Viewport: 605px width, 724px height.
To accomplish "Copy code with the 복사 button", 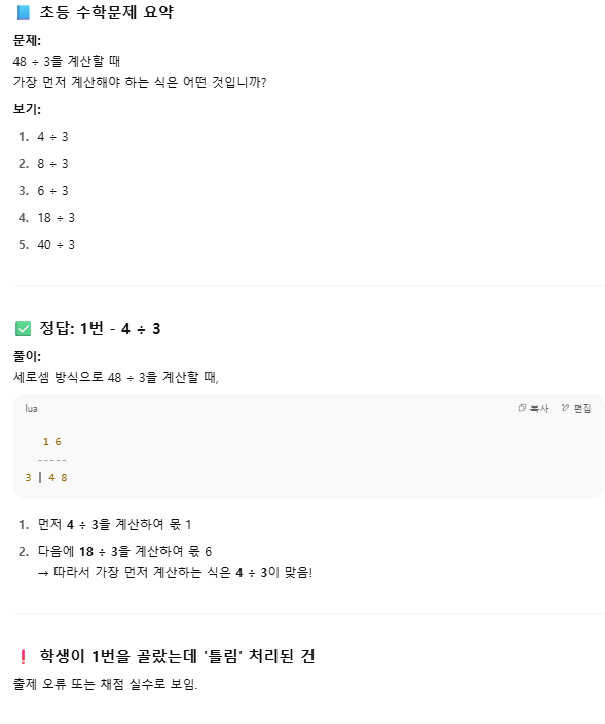I will [533, 408].
